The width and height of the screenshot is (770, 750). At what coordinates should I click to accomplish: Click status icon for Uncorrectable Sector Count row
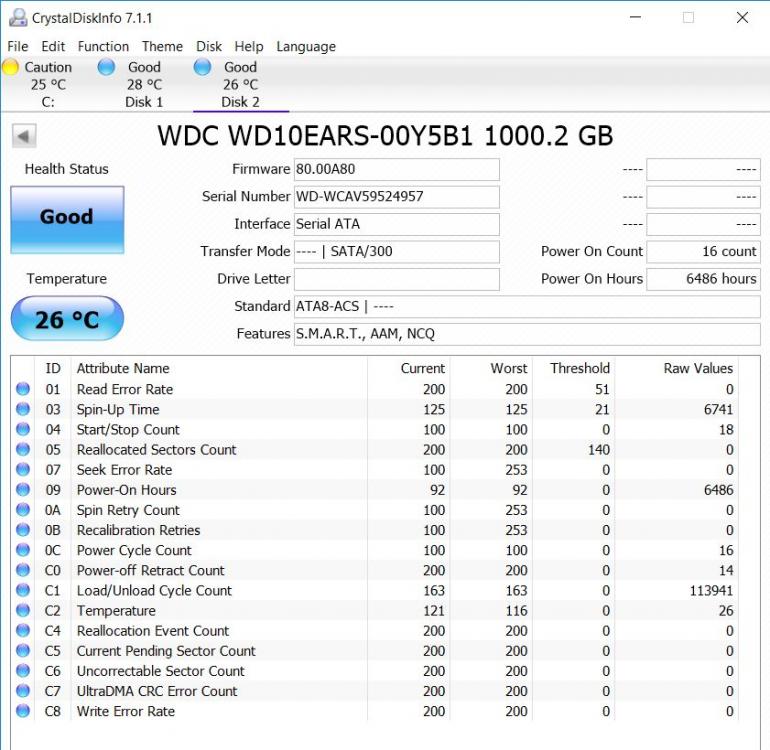click(x=23, y=671)
